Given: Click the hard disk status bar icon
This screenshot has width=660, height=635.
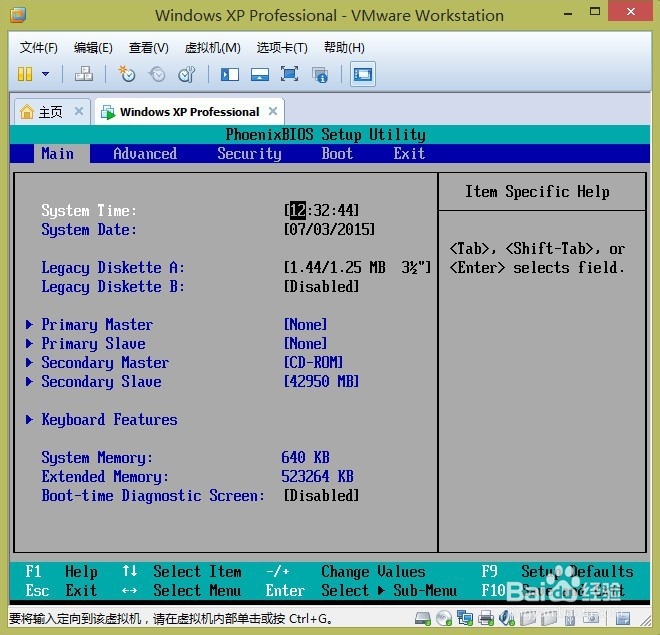Looking at the screenshot, I should pyautogui.click(x=423, y=618).
